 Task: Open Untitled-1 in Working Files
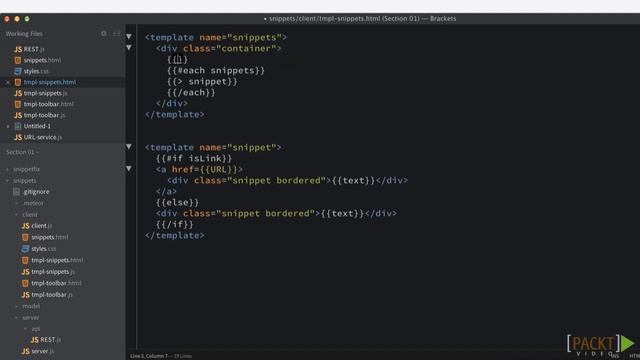37,126
